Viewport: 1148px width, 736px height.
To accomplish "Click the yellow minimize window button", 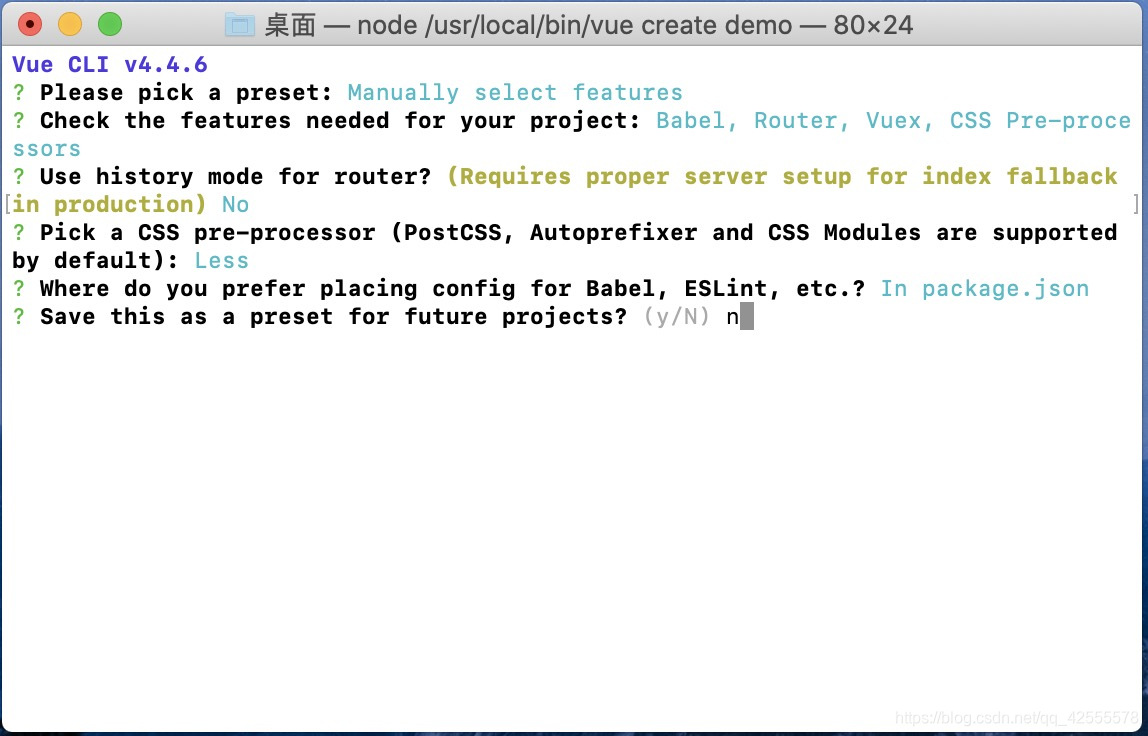I will 70,24.
